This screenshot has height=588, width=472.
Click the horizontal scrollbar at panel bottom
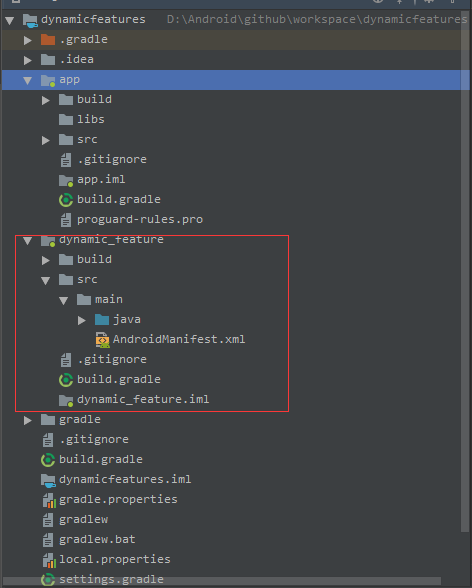222,581
